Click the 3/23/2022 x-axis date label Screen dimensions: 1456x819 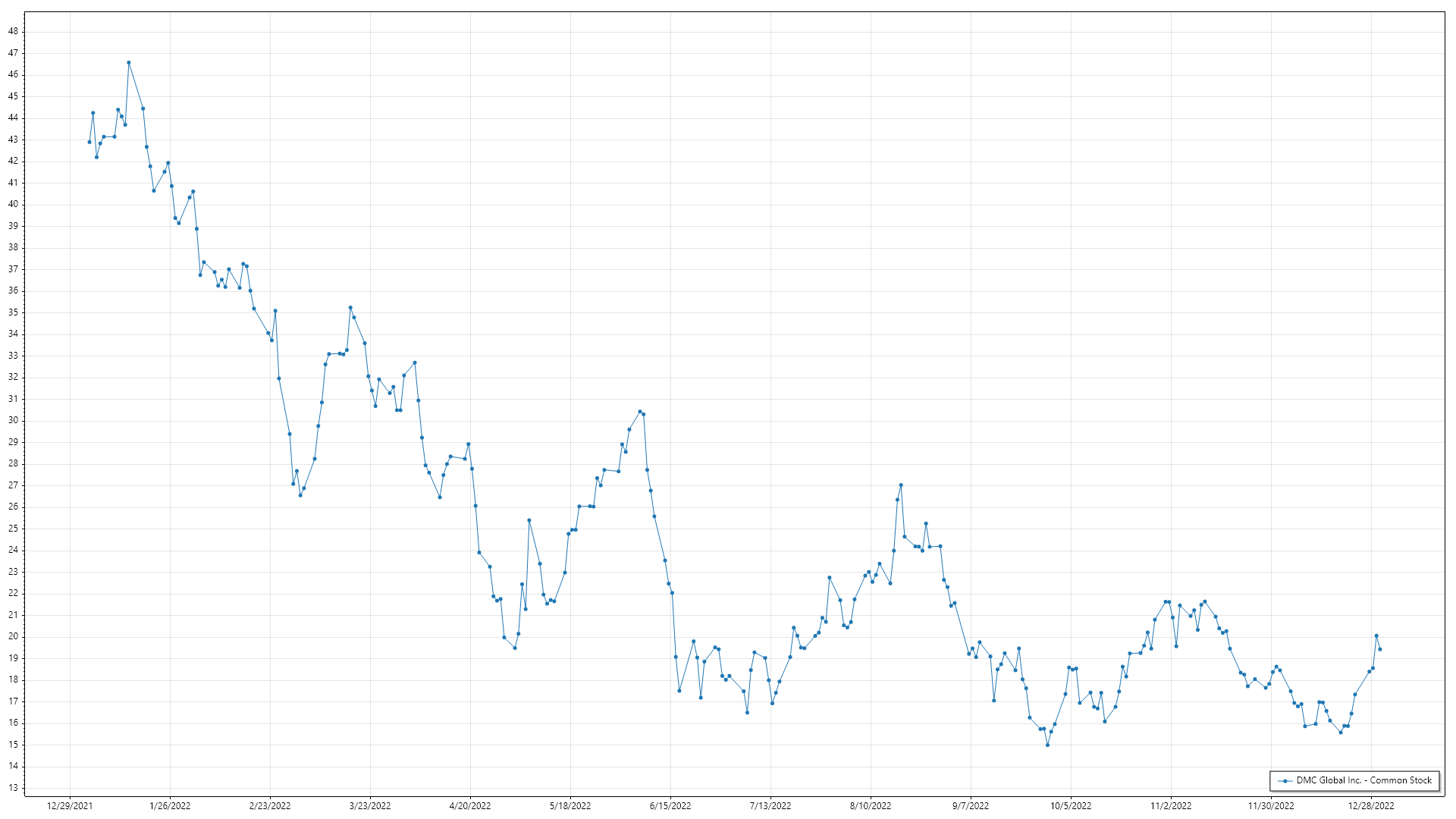point(370,805)
